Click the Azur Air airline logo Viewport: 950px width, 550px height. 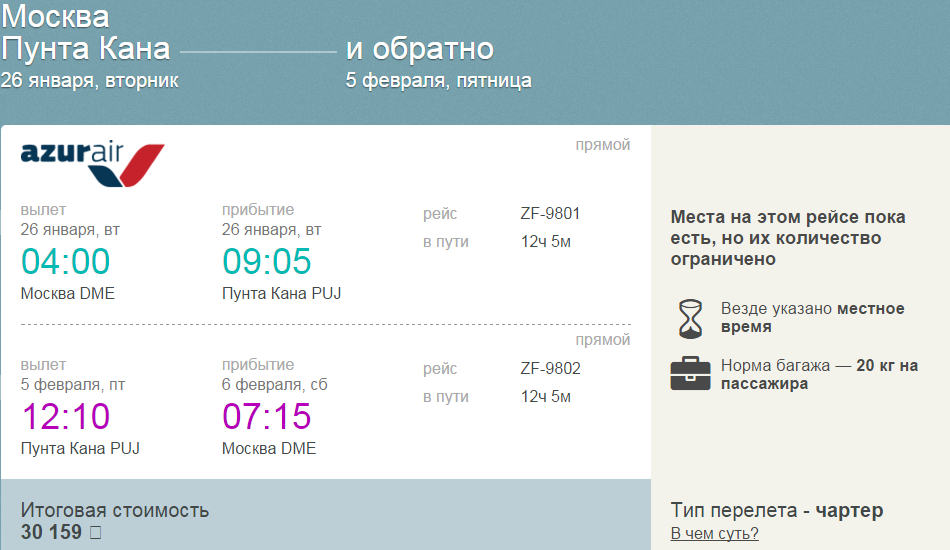point(92,163)
